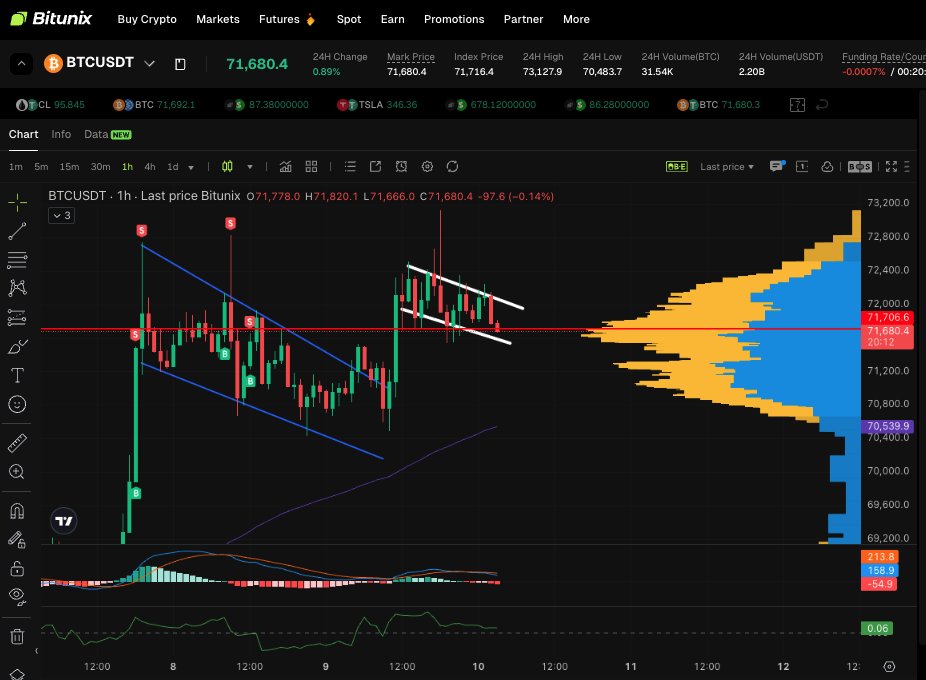Select the trend line drawing tool
Image resolution: width=926 pixels, height=680 pixels.
(17, 231)
